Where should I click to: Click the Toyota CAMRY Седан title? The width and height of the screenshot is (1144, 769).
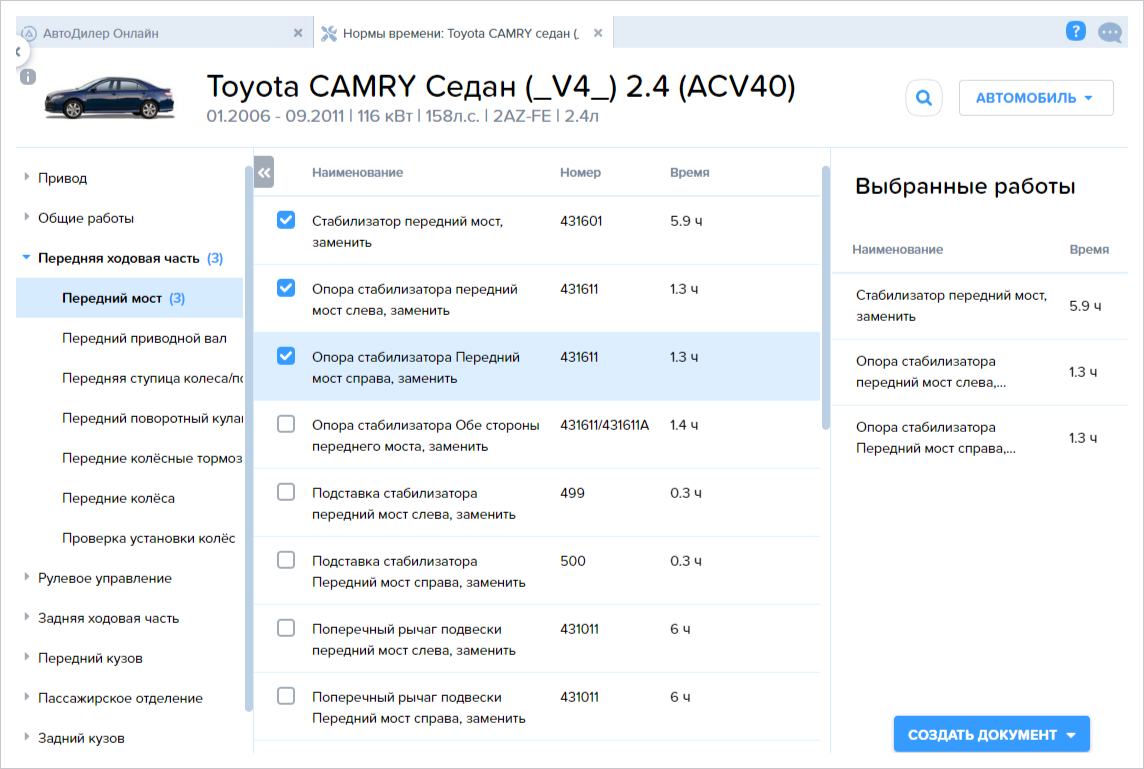click(500, 86)
